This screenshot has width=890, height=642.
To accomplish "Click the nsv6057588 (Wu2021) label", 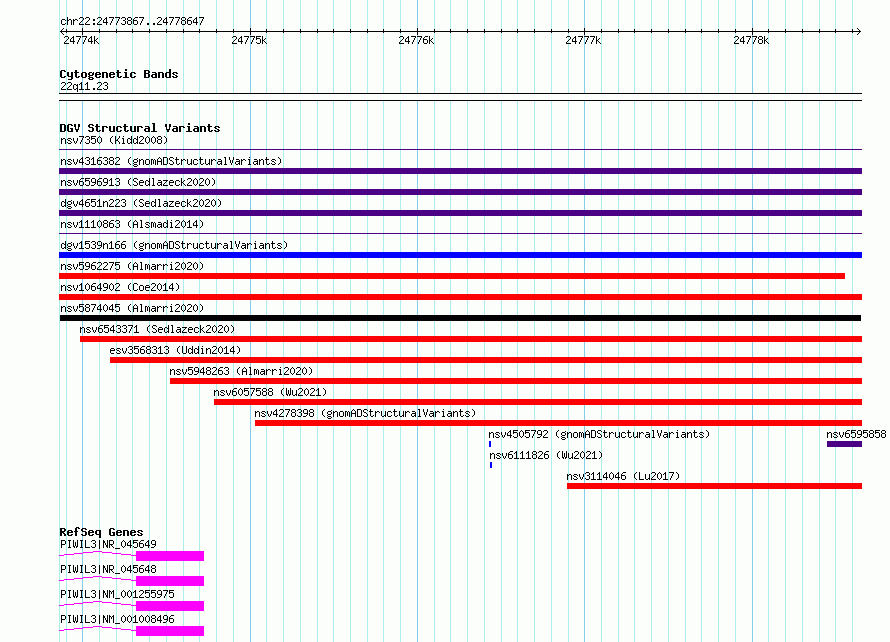I will 270,392.
